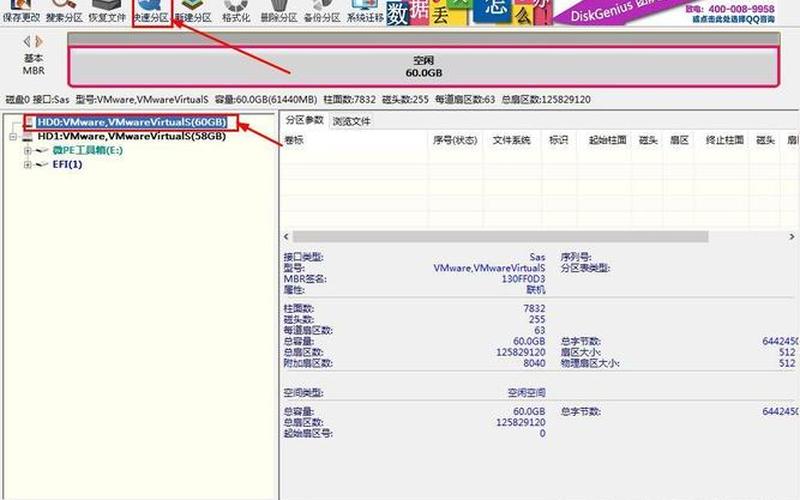Click the 微PE工具箱(E:) partition drive icon
Image resolution: width=800 pixels, height=500 pixels.
pos(42,151)
